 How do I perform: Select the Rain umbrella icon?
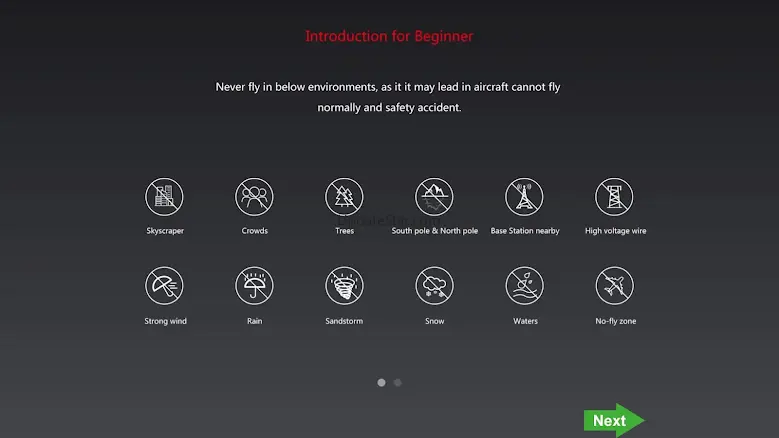pyautogui.click(x=254, y=286)
